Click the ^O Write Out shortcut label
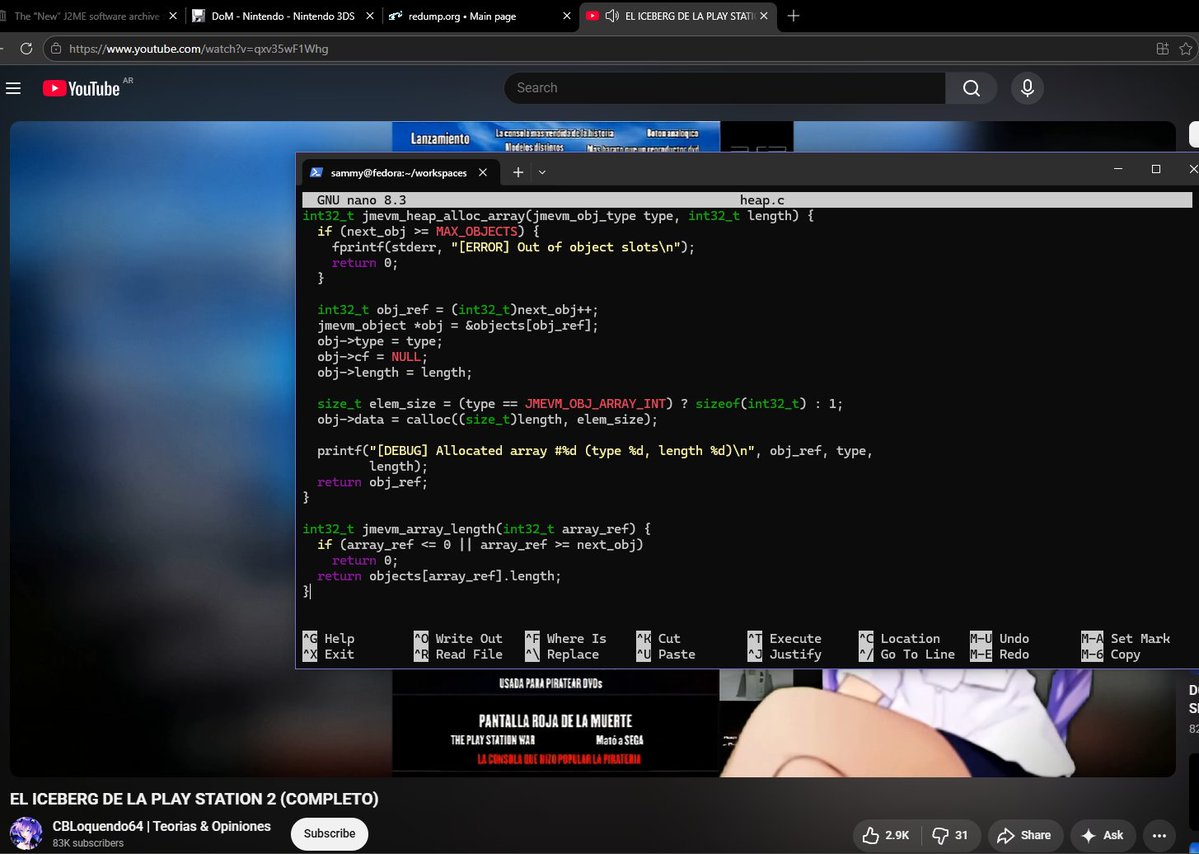 [x=459, y=638]
